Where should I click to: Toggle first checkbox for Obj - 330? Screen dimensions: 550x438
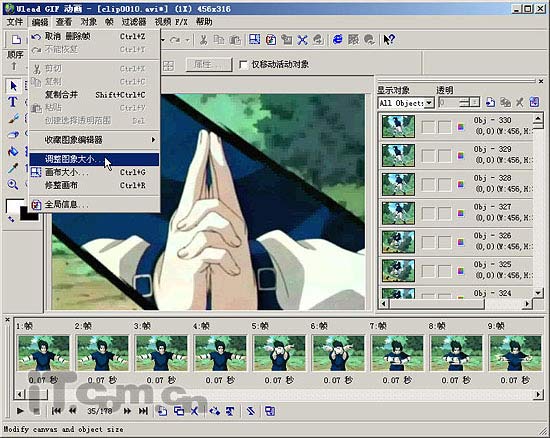pos(428,127)
